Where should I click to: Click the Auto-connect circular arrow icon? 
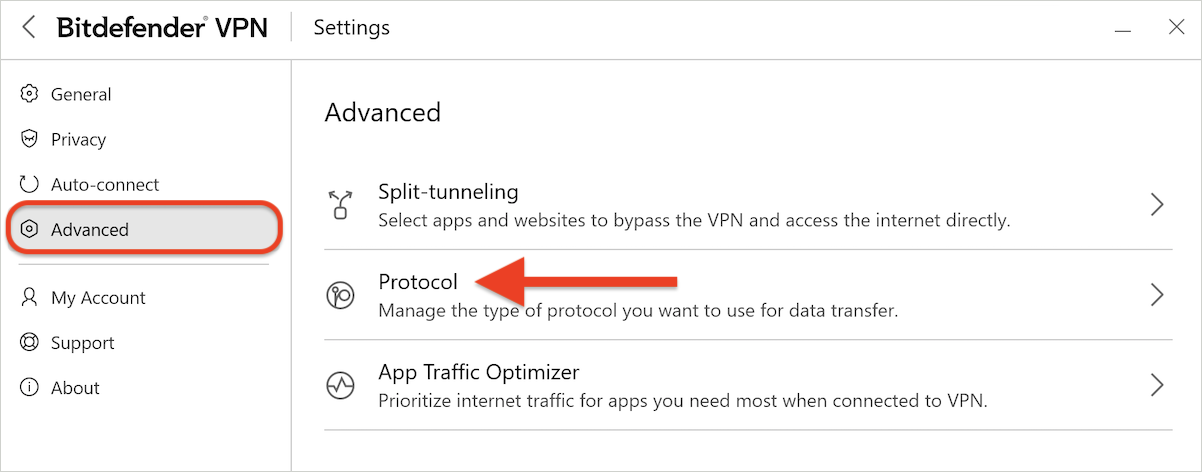coord(29,184)
